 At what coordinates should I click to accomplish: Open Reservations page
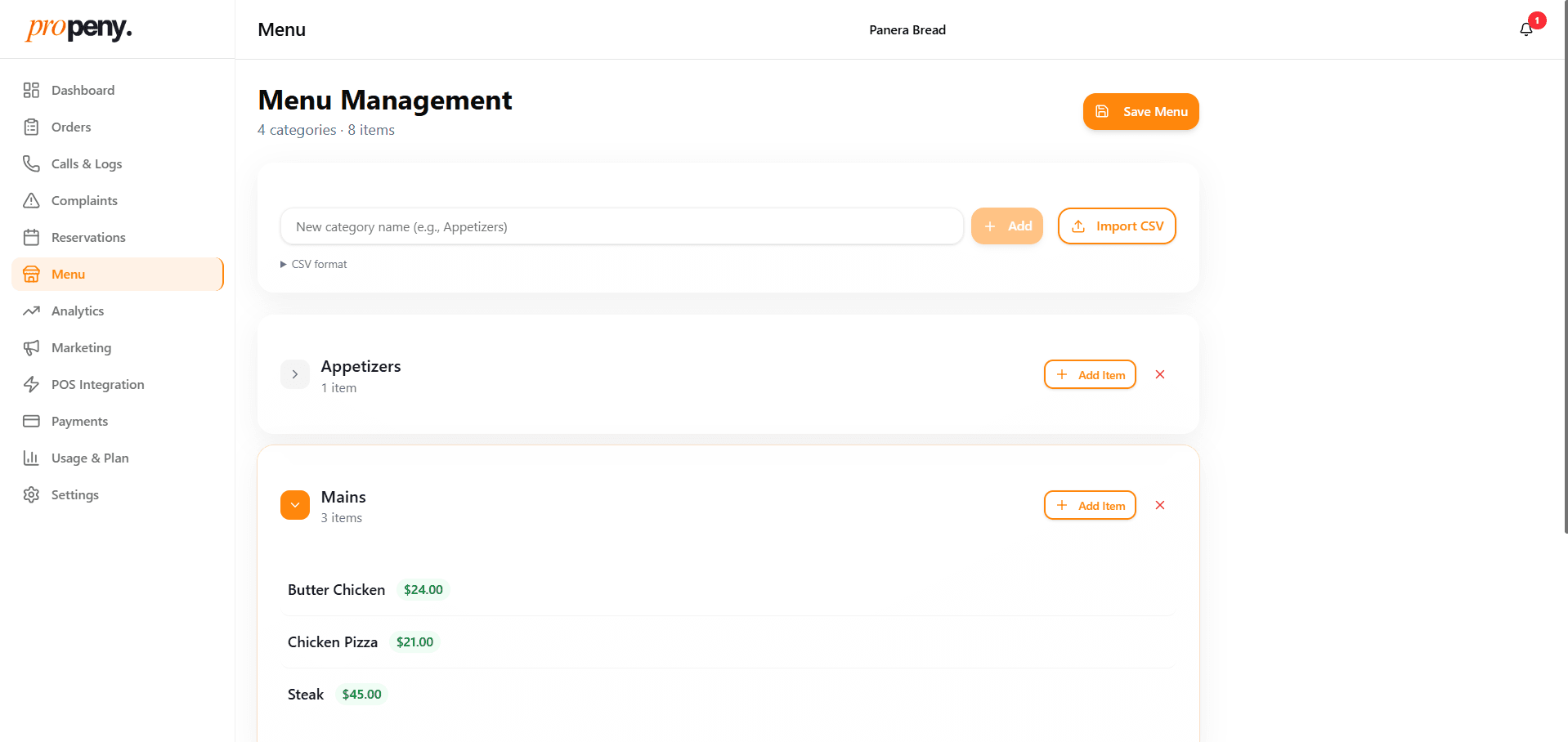pos(117,237)
